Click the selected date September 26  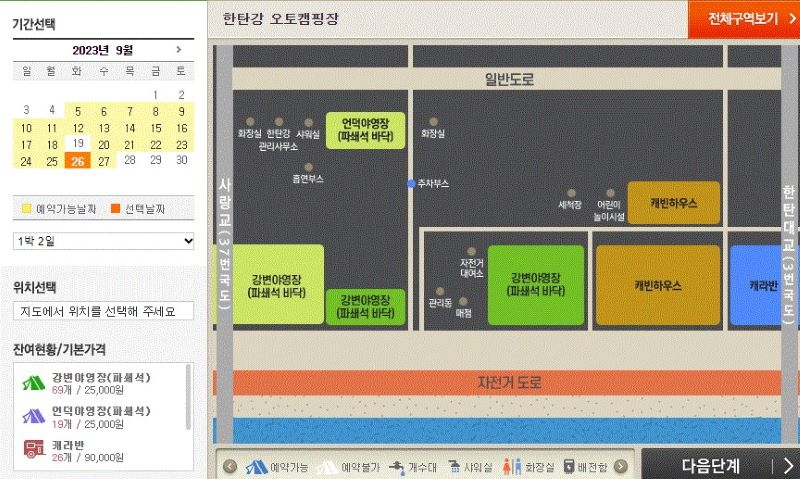coord(78,161)
